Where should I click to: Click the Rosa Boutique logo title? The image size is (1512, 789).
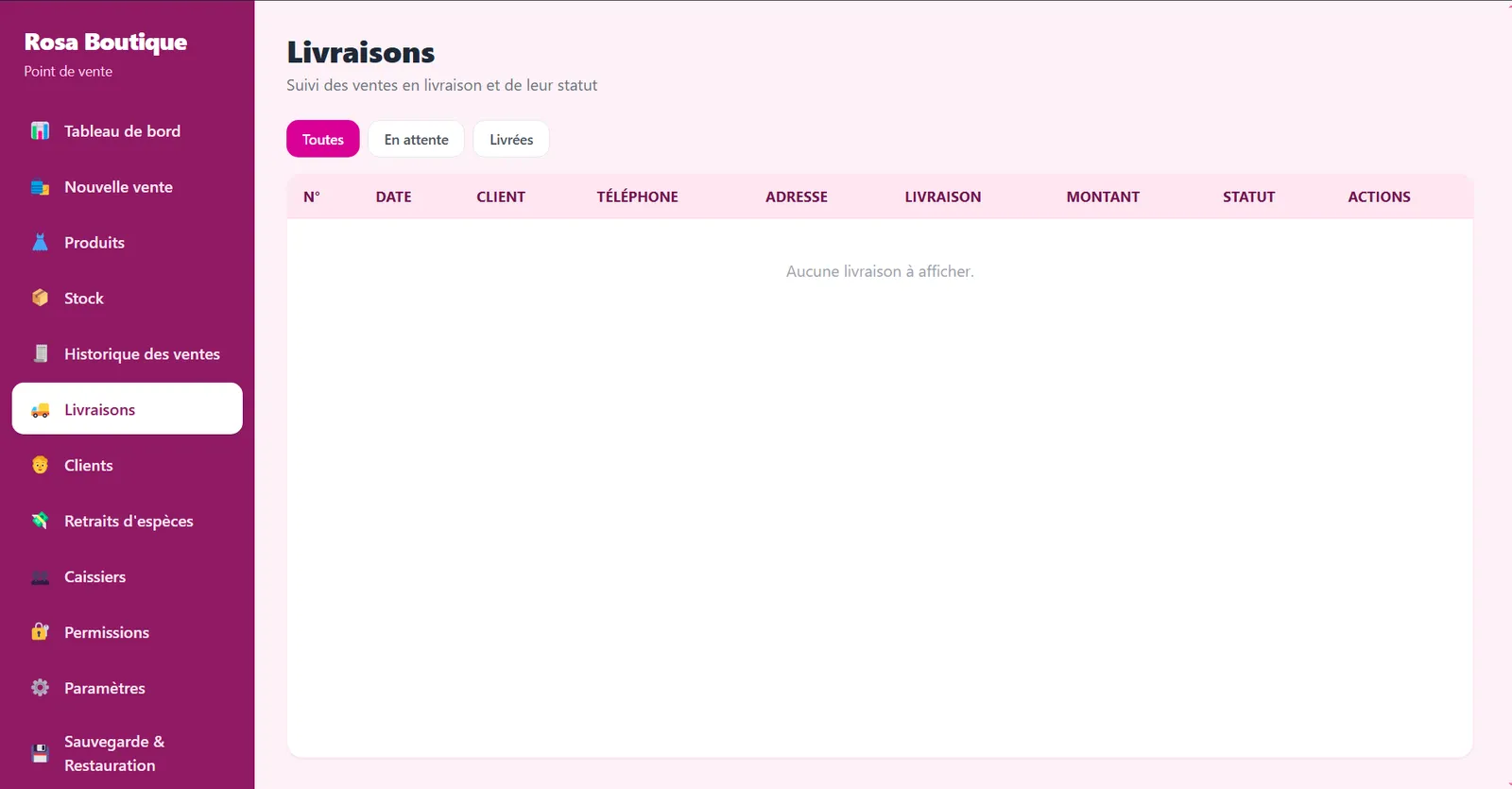pos(106,43)
